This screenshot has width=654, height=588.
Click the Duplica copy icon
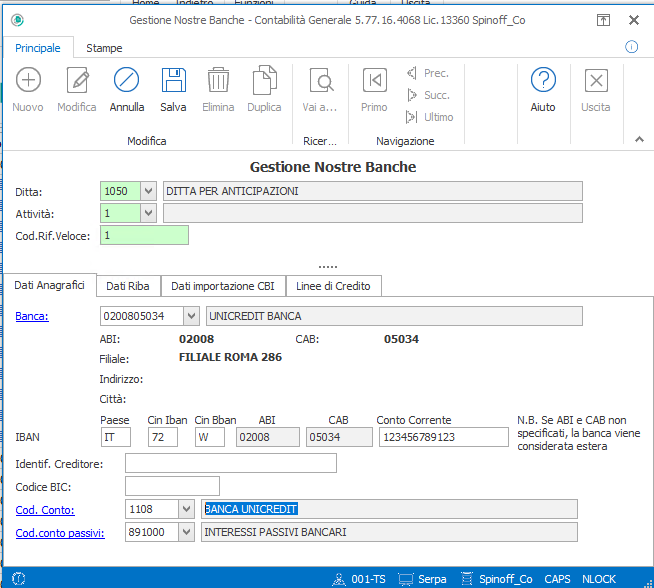(x=264, y=80)
